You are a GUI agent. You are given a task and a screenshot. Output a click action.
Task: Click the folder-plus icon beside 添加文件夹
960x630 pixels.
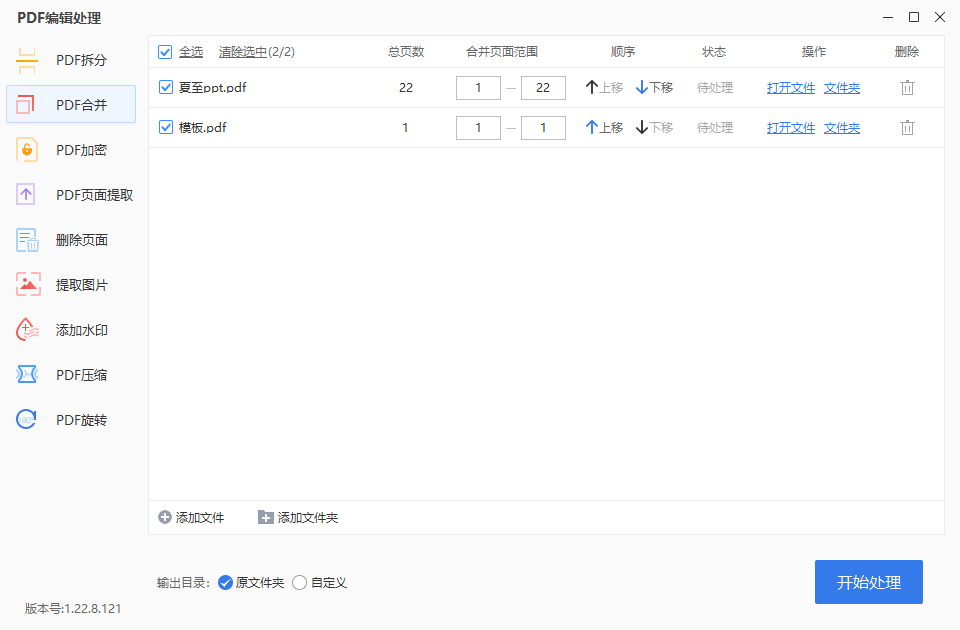(265, 517)
